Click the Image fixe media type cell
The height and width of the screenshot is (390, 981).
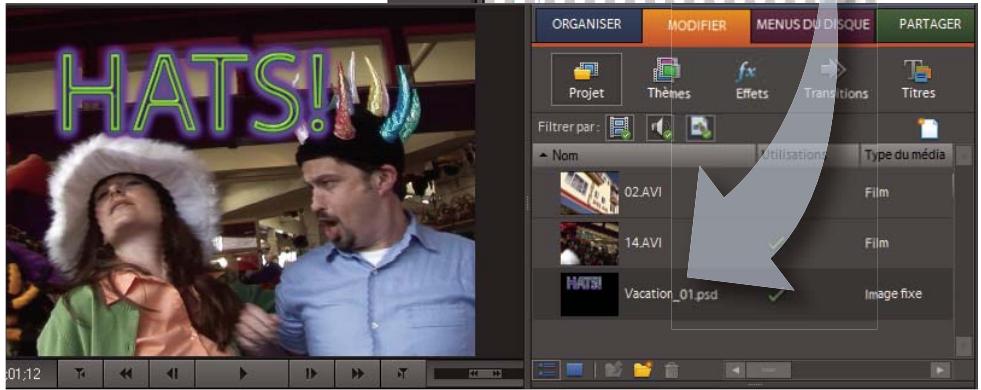click(x=893, y=294)
